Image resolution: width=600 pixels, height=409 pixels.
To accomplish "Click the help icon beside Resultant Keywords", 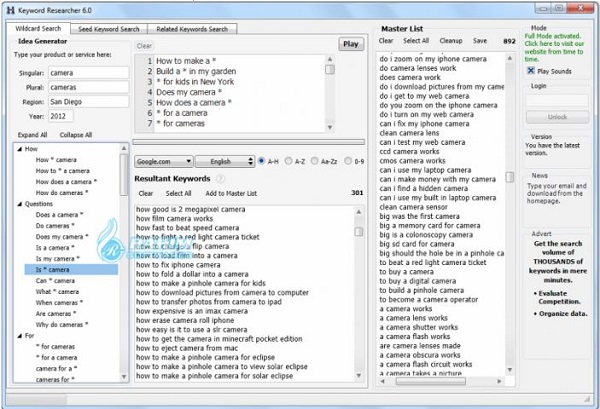I will click(x=220, y=179).
